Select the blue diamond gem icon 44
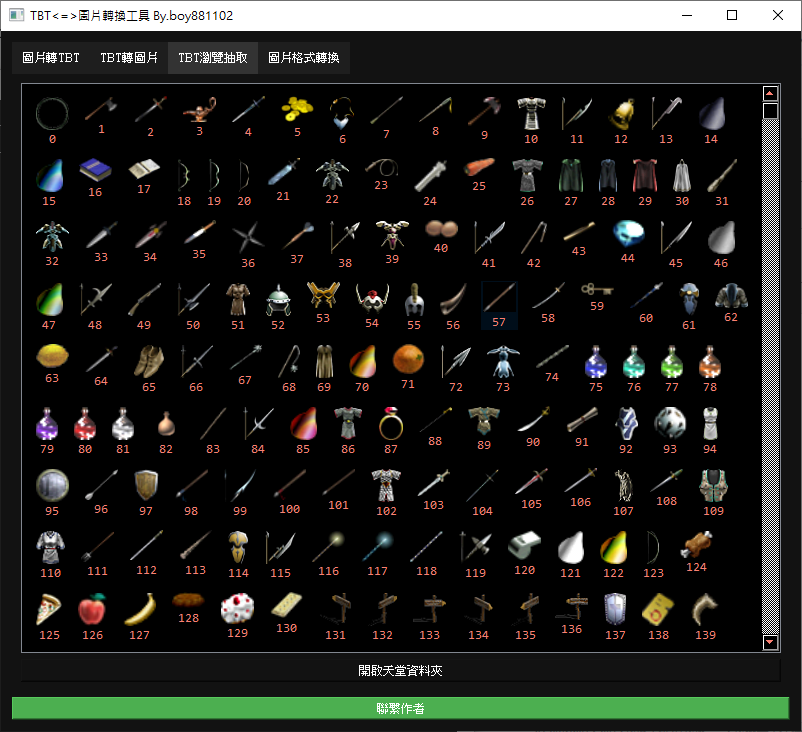Viewport: 802px width, 732px height. pos(628,234)
